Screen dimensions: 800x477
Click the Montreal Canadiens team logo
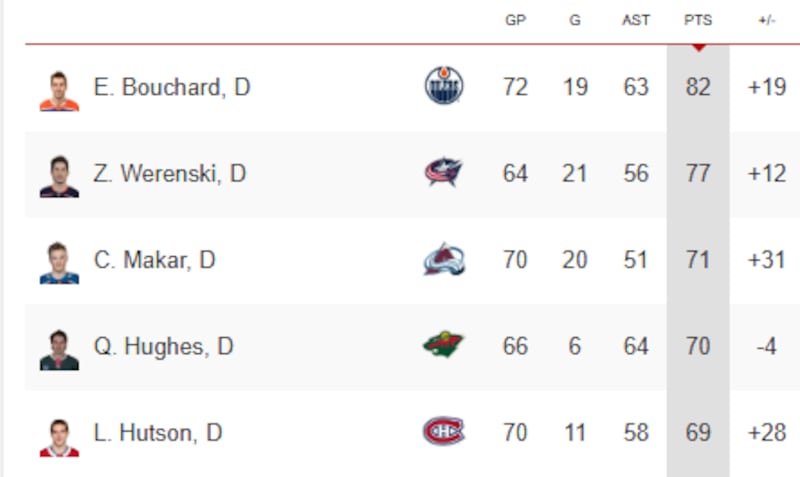(443, 432)
